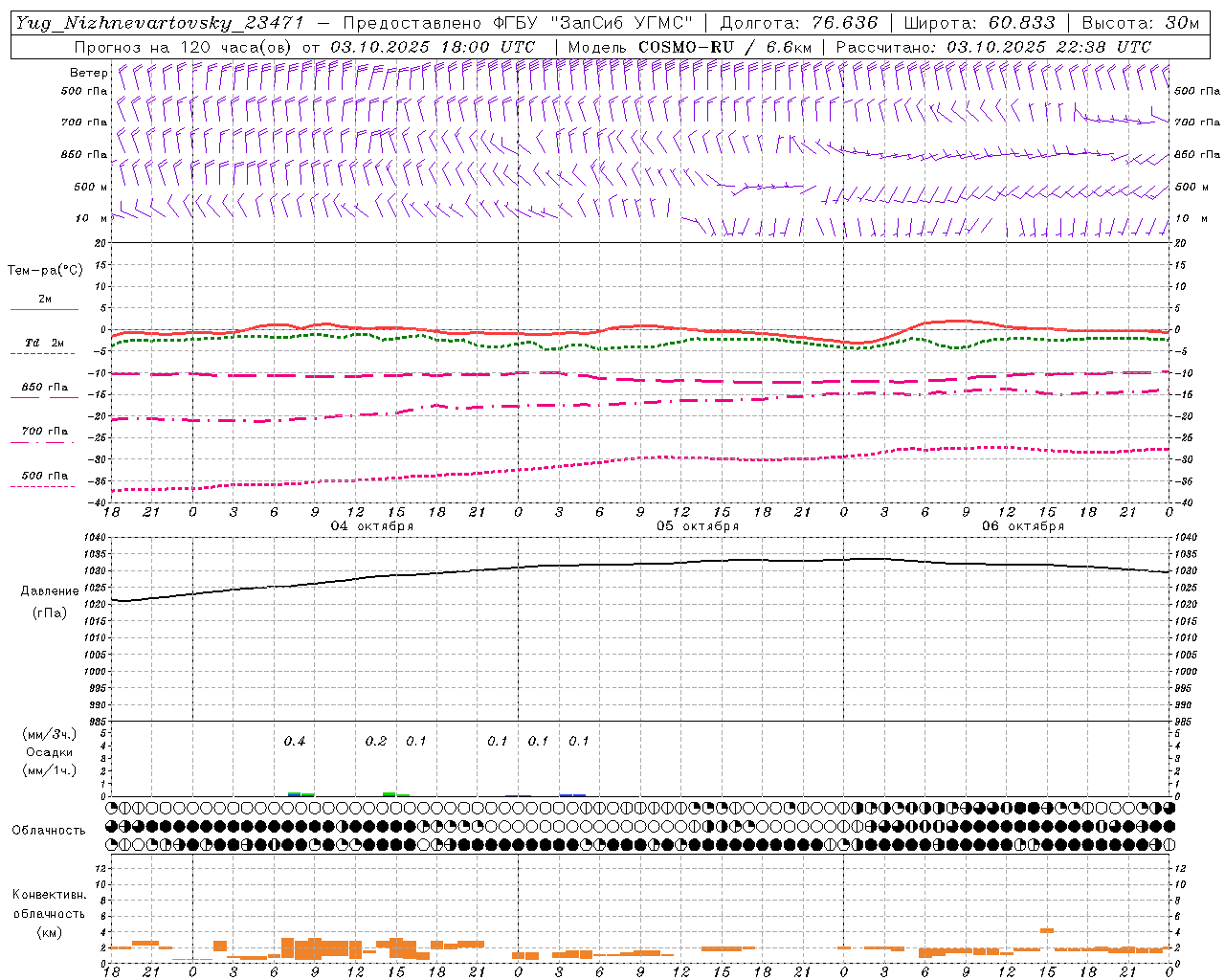Click the '06 октября' date label

(1023, 526)
